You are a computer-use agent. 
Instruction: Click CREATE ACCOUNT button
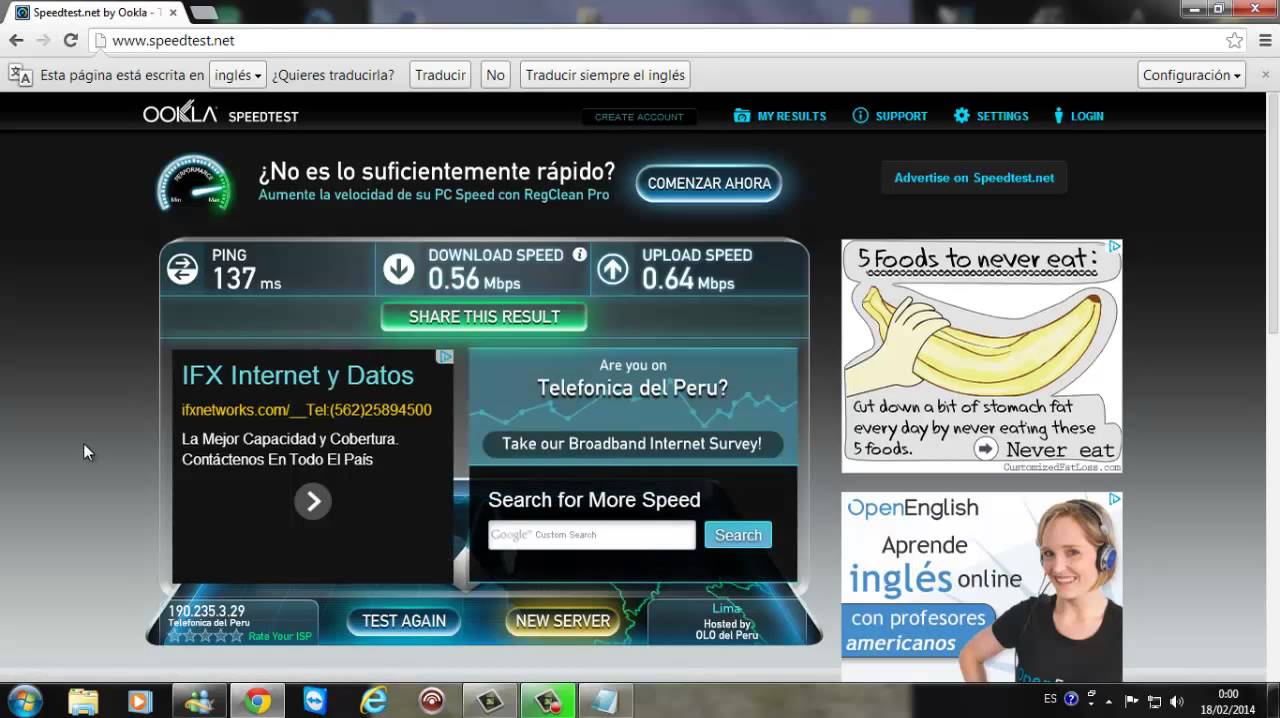tap(639, 116)
